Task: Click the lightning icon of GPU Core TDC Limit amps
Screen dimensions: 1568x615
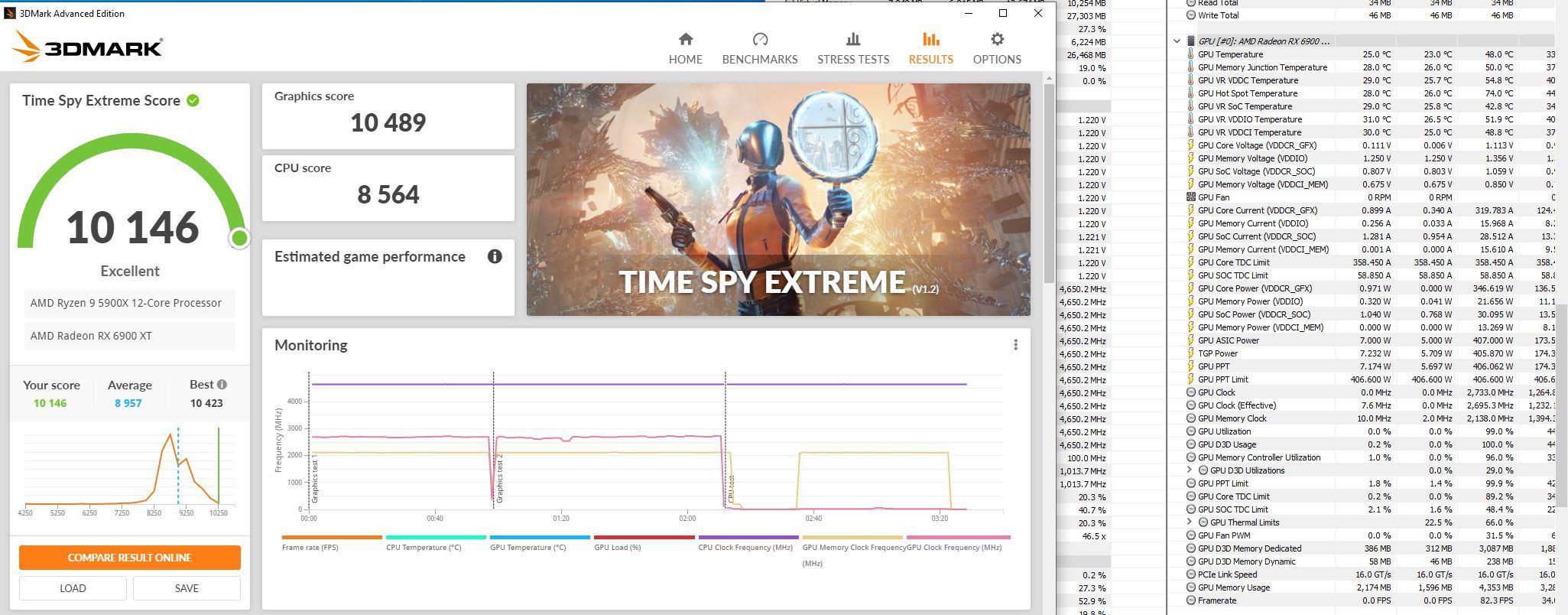Action: pyautogui.click(x=1190, y=262)
